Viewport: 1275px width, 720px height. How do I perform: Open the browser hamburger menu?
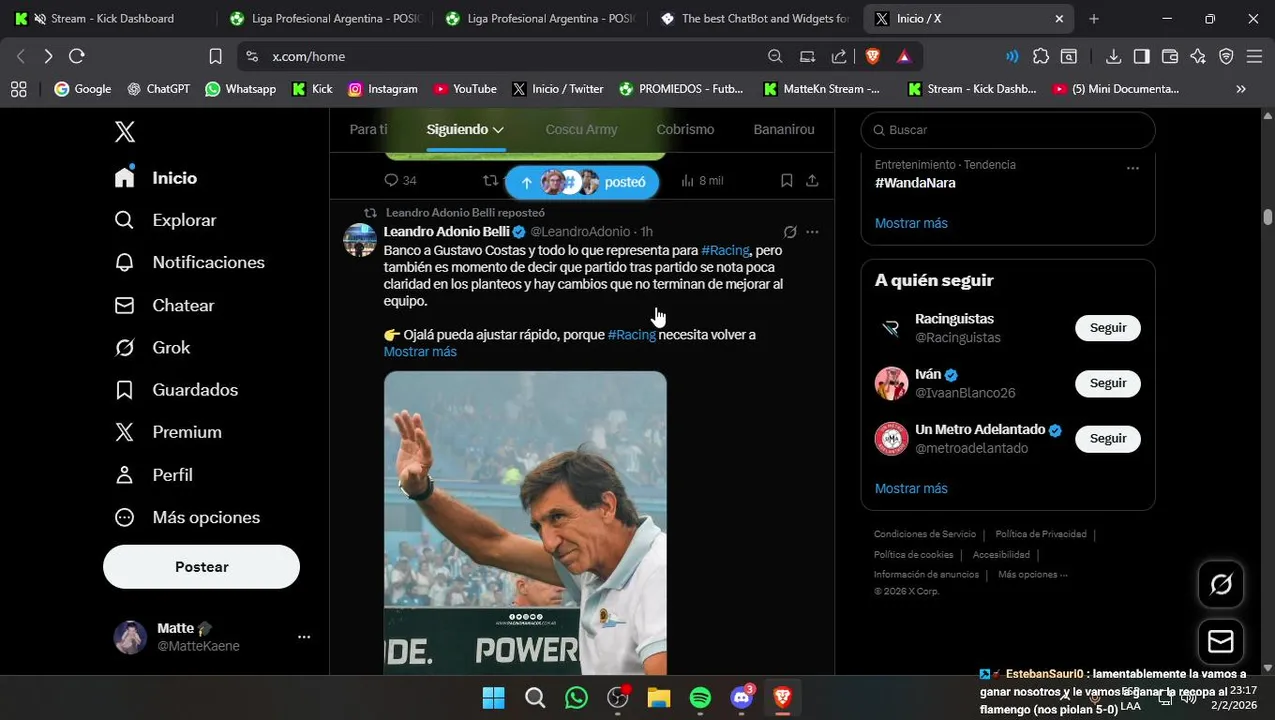point(1255,56)
